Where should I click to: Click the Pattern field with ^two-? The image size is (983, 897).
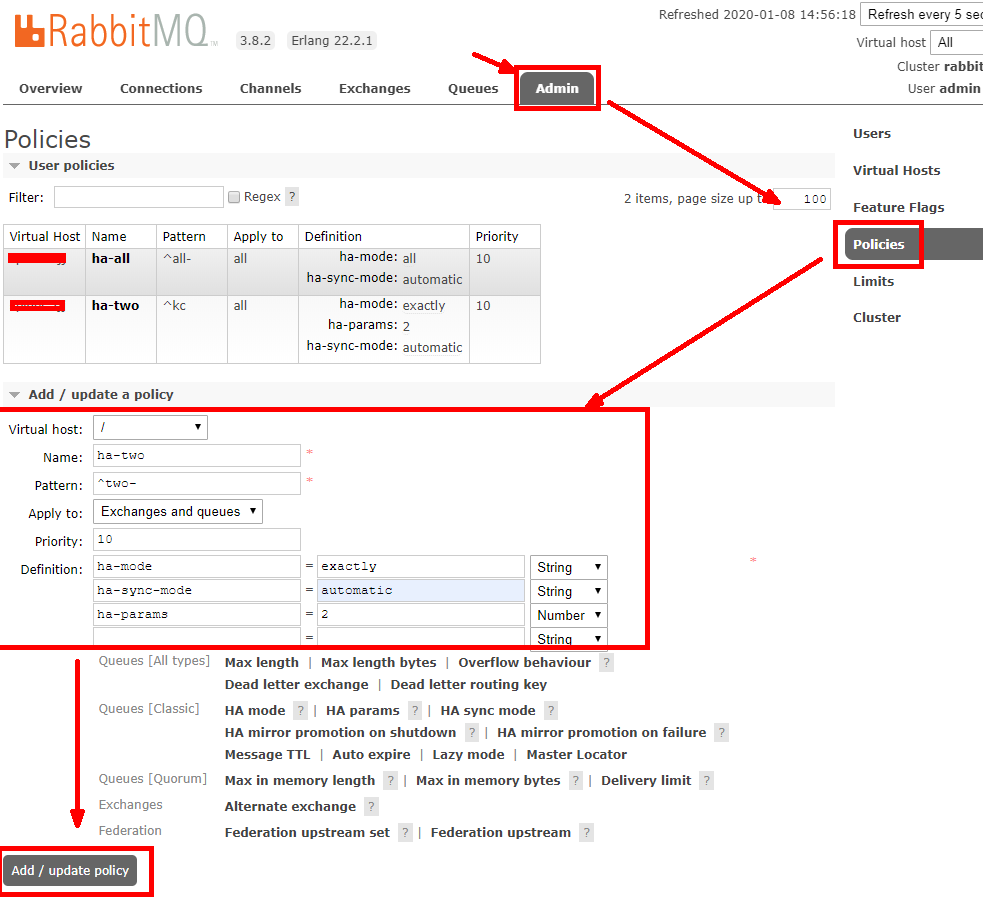197,483
